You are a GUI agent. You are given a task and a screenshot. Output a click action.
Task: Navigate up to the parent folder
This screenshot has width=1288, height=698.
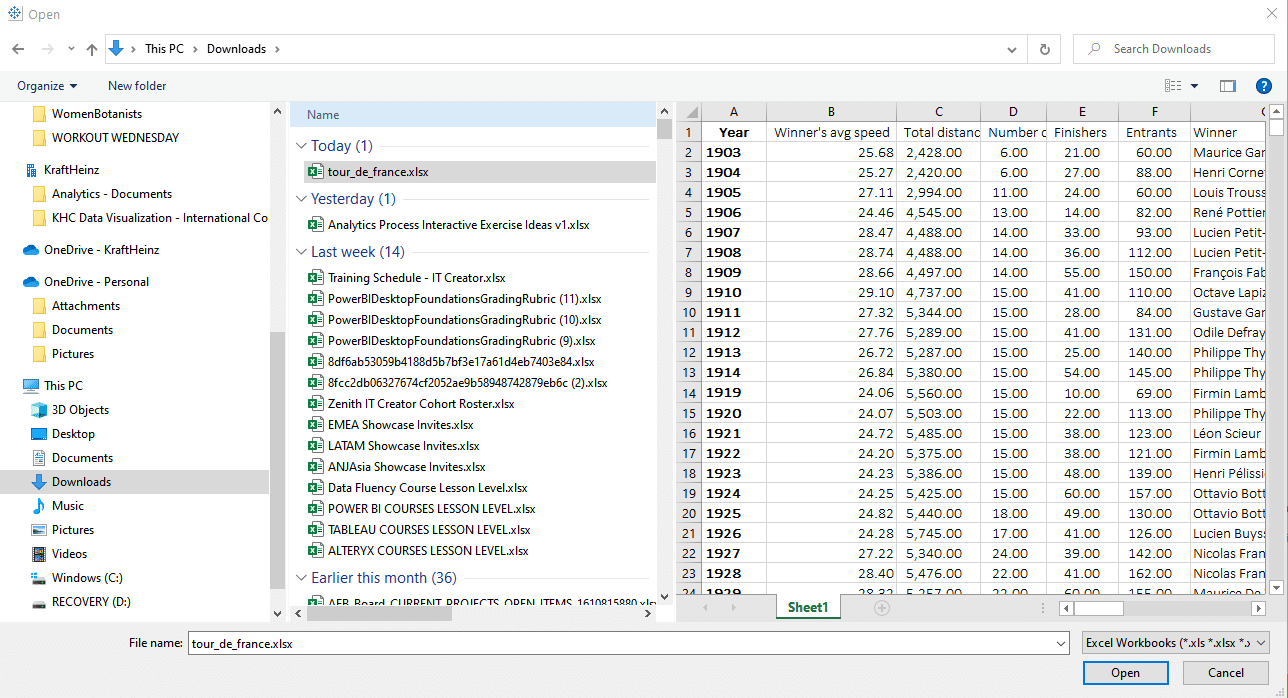click(x=91, y=48)
